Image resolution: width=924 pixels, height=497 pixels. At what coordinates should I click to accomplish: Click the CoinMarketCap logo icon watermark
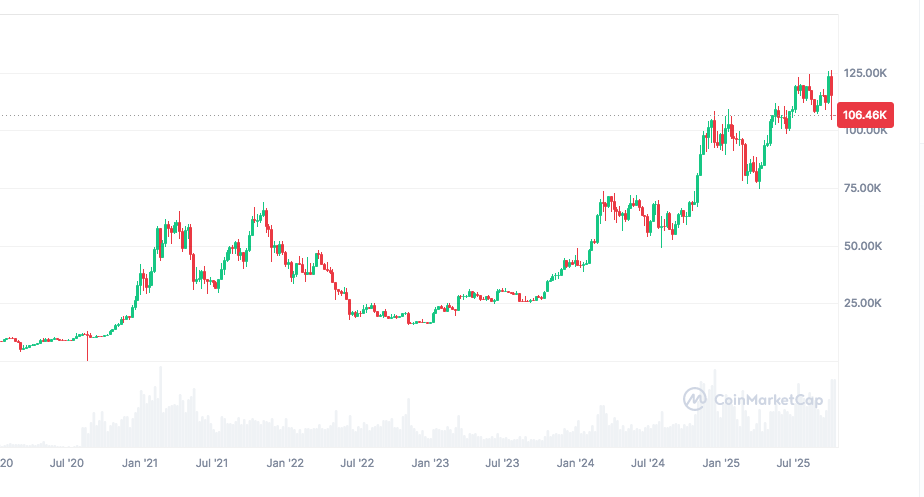696,400
